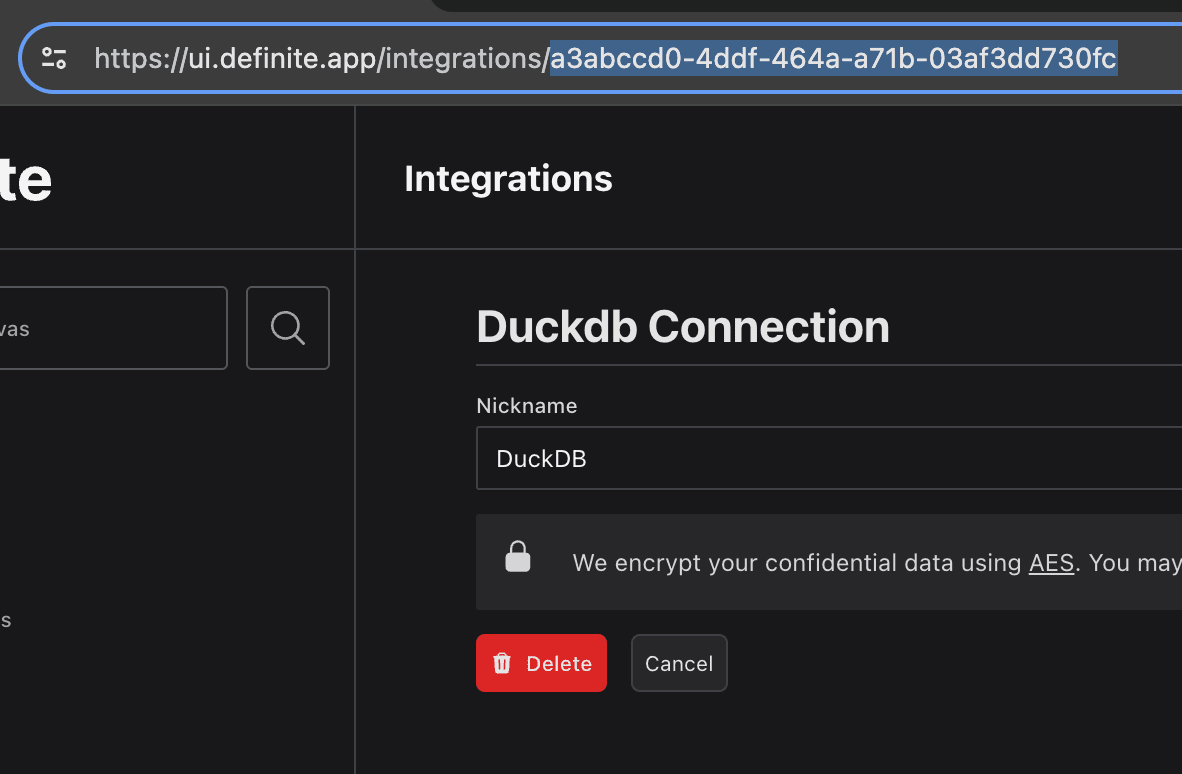Cancel the Duckdb connection edit

click(679, 663)
